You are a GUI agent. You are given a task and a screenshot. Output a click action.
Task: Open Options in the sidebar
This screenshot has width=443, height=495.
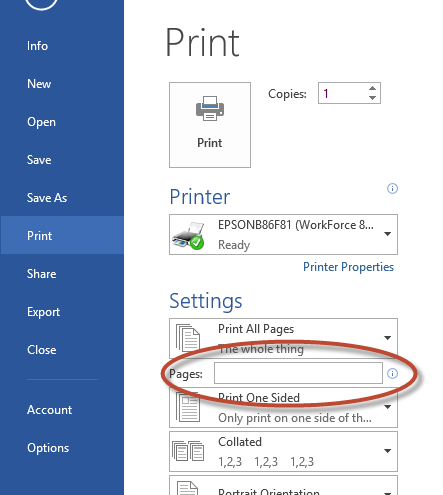tap(48, 448)
